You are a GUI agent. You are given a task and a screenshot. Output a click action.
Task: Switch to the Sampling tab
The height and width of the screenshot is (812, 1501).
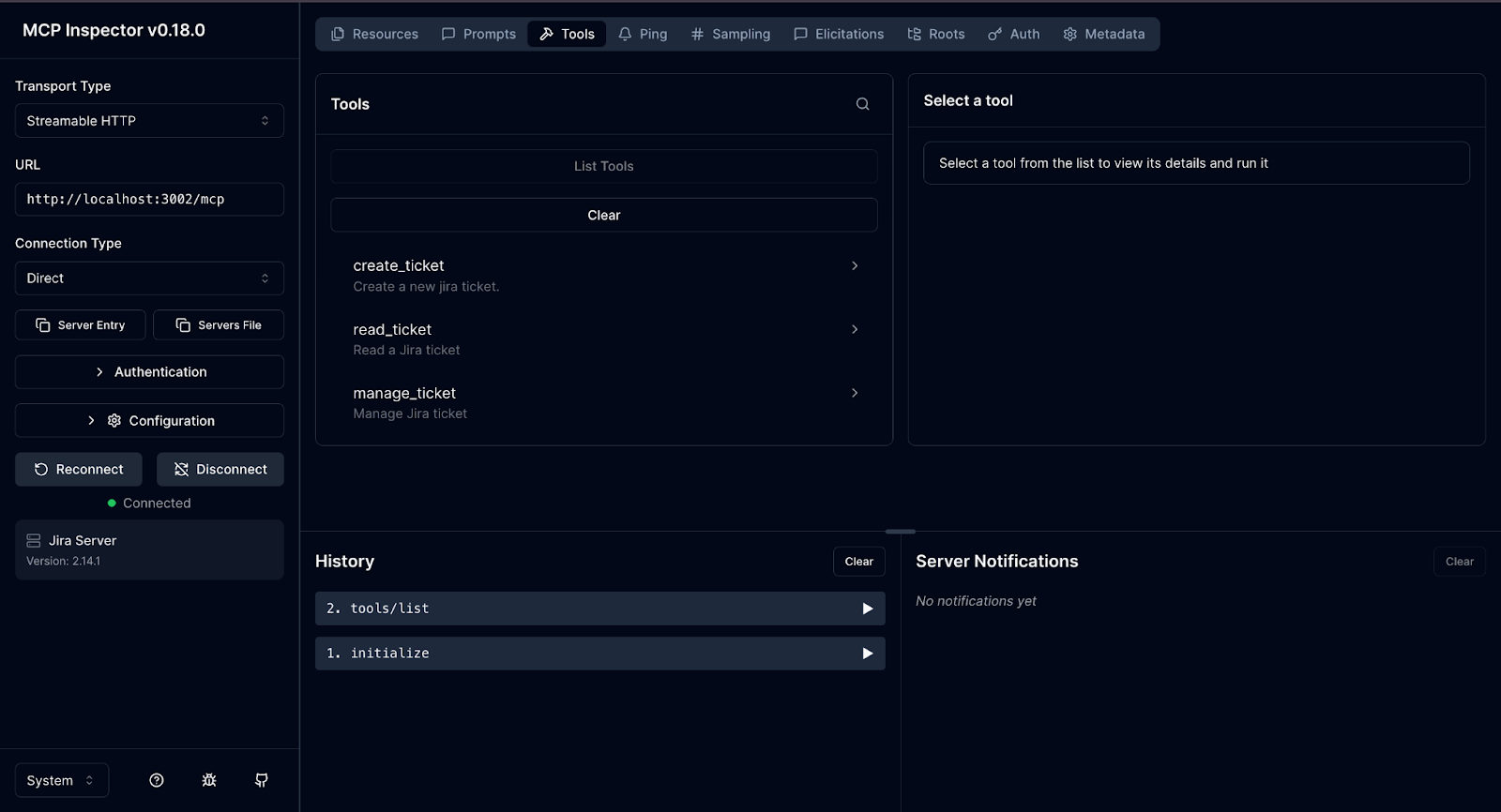pyautogui.click(x=730, y=34)
